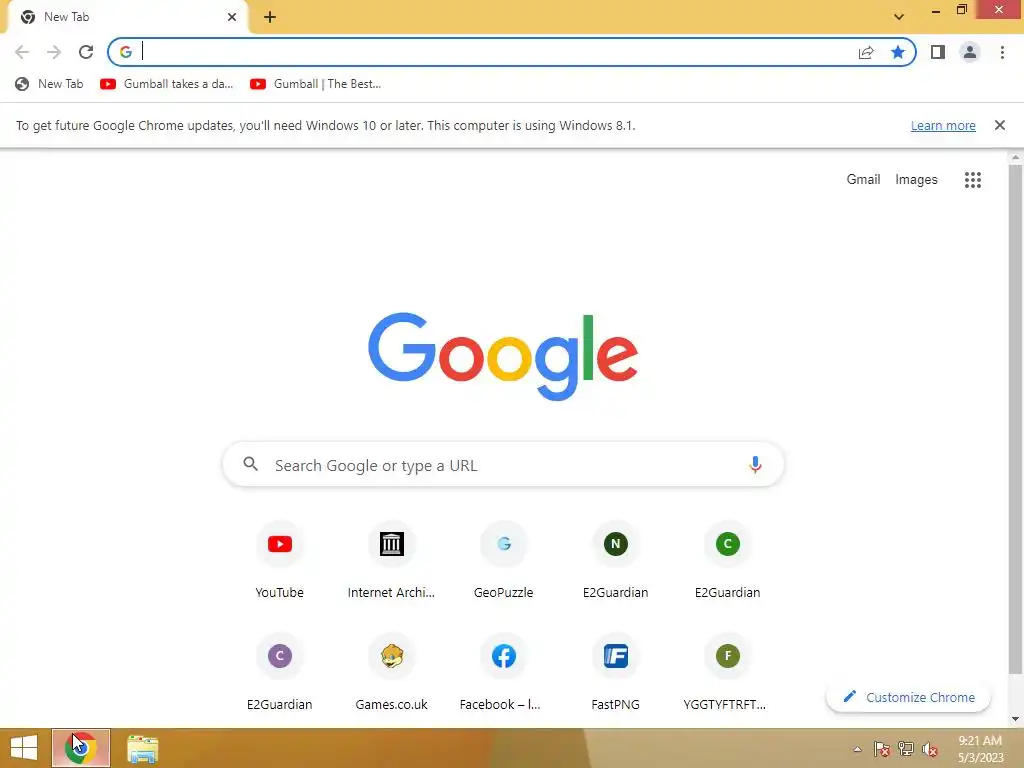The image size is (1024, 768).
Task: Click the scrollbar down arrow
Action: click(x=1015, y=719)
